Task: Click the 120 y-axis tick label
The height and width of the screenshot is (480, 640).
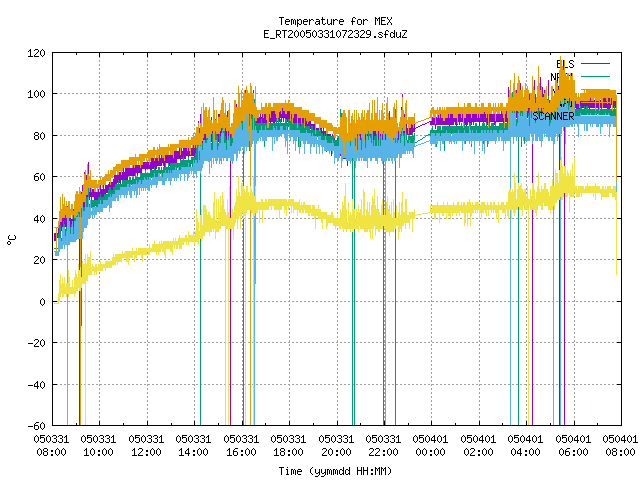Action: pos(36,53)
